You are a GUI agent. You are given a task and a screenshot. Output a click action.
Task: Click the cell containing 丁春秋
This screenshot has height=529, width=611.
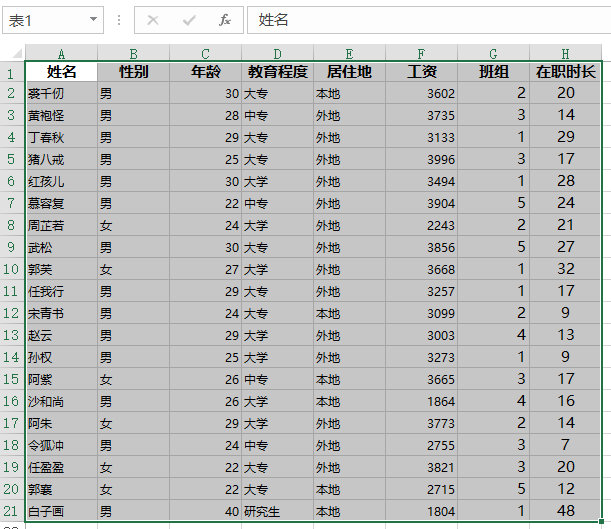pos(61,137)
